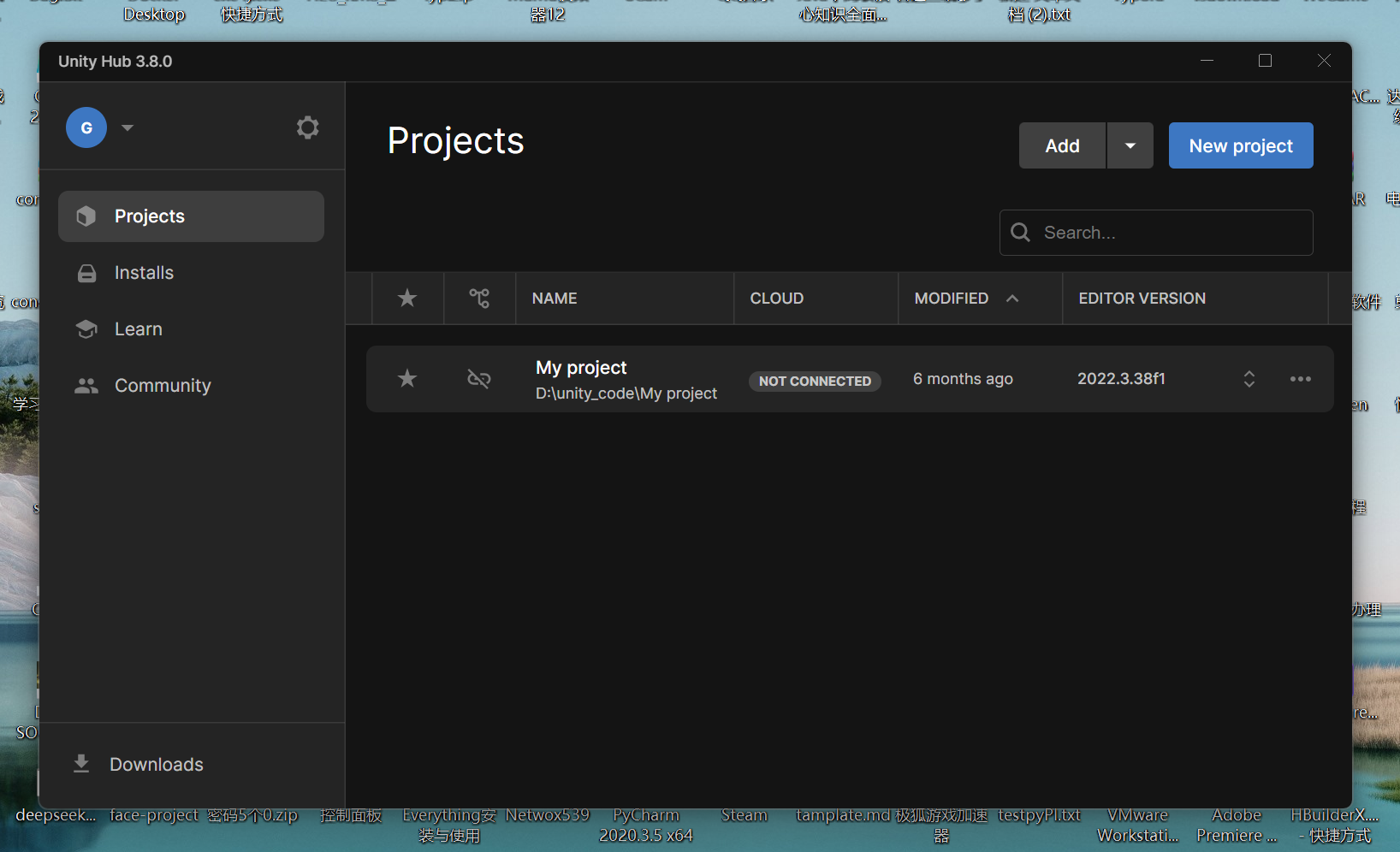Click the Projects cube icon in sidebar
1400x852 pixels.
(x=86, y=216)
